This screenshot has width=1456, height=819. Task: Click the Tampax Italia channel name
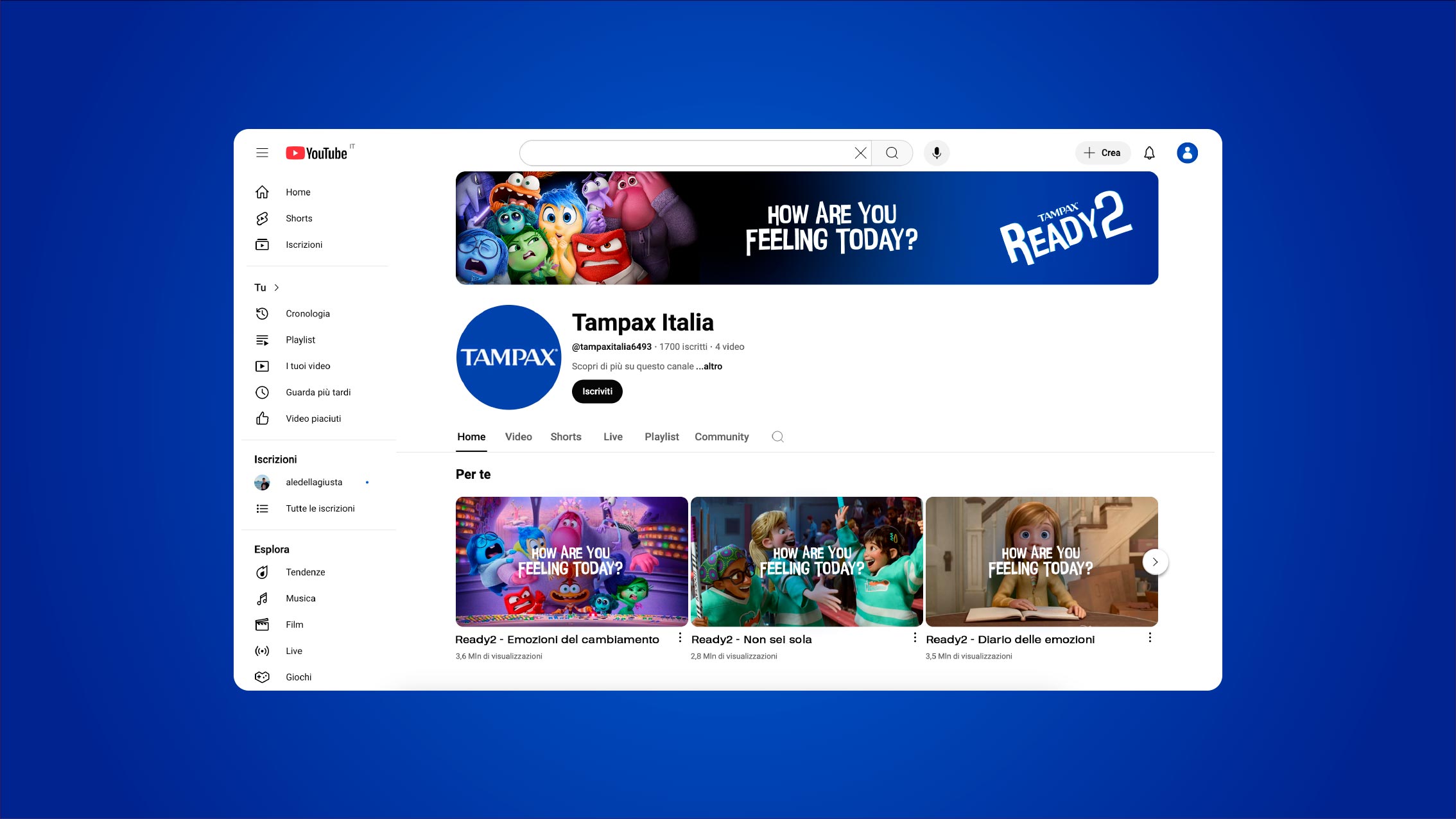click(x=643, y=322)
